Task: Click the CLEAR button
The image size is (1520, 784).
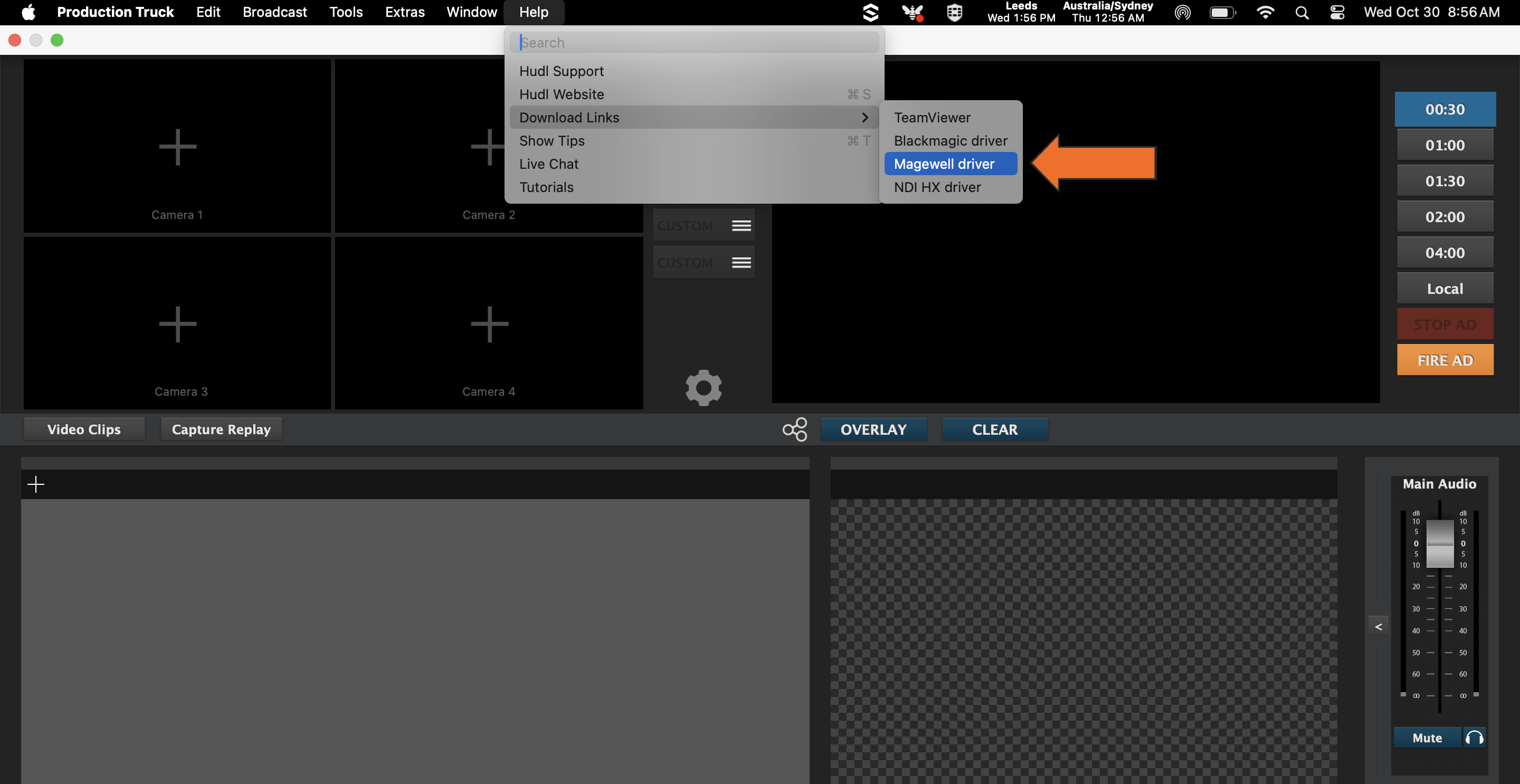Action: coord(995,429)
